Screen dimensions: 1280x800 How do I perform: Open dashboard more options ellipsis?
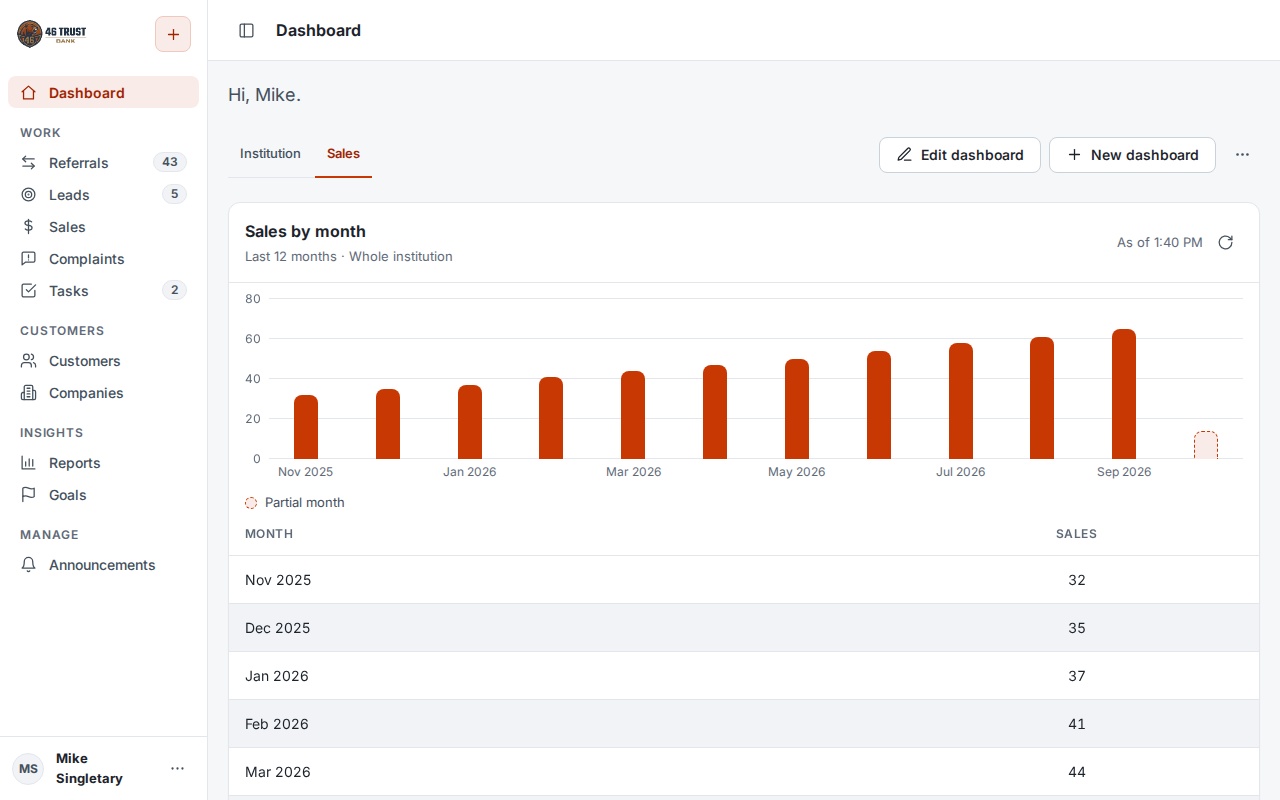pyautogui.click(x=1242, y=155)
